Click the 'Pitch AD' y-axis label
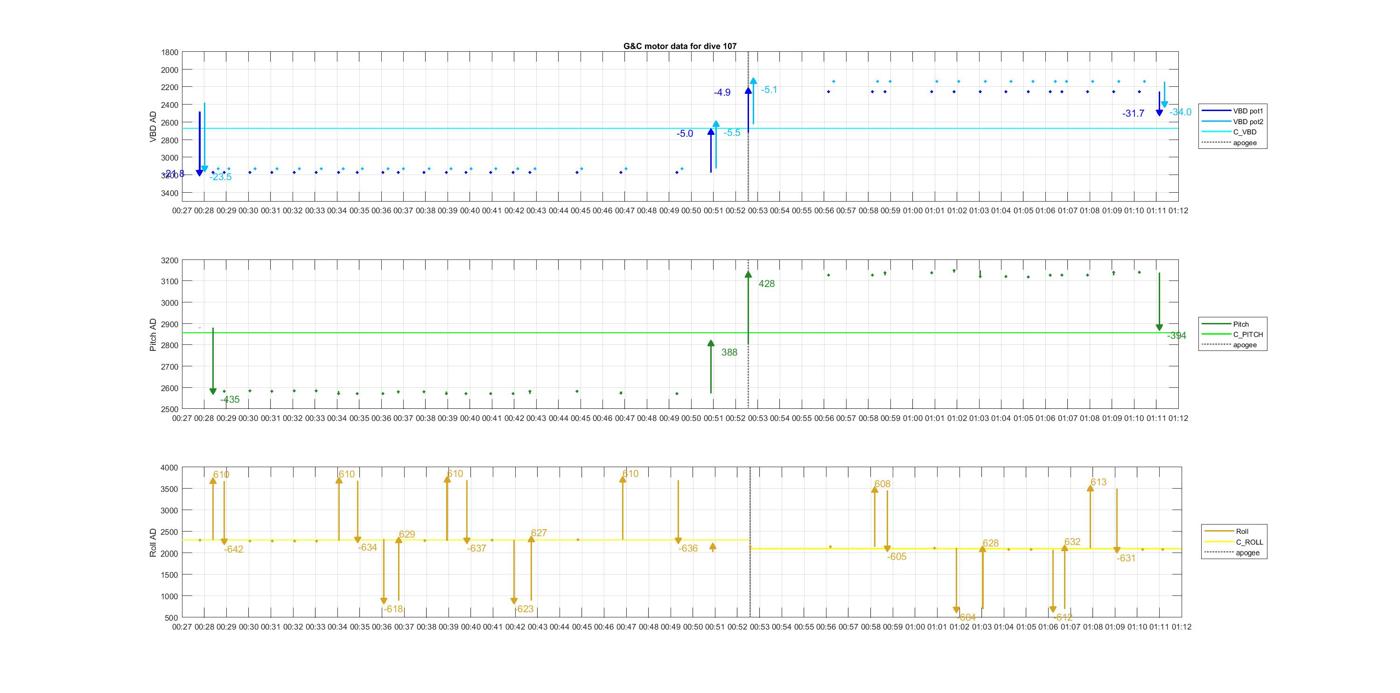The width and height of the screenshot is (1400, 693). 153,335
